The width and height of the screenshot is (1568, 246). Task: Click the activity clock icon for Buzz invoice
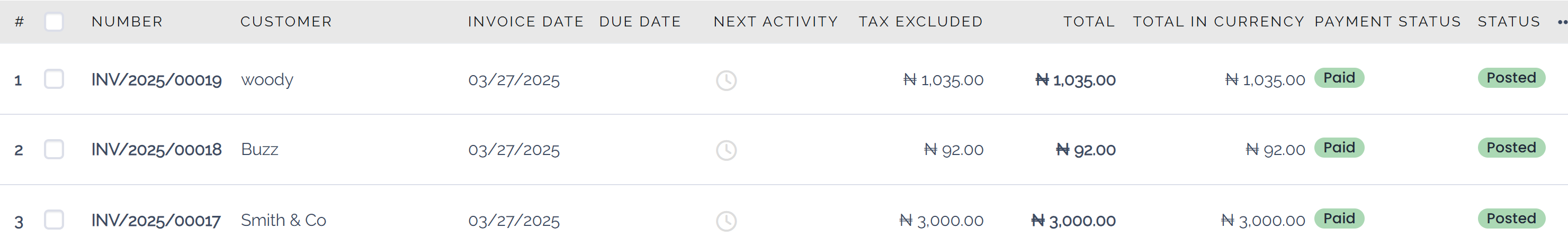(725, 150)
